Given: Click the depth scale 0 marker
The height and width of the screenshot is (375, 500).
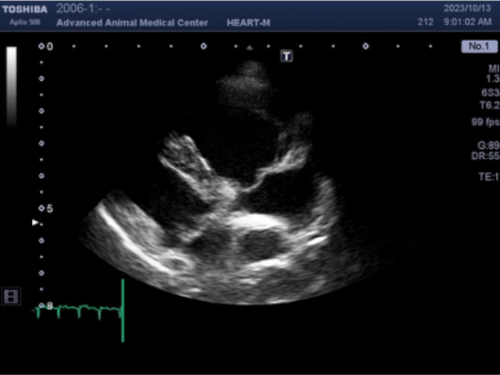Looking at the screenshot, I should coord(50,46).
